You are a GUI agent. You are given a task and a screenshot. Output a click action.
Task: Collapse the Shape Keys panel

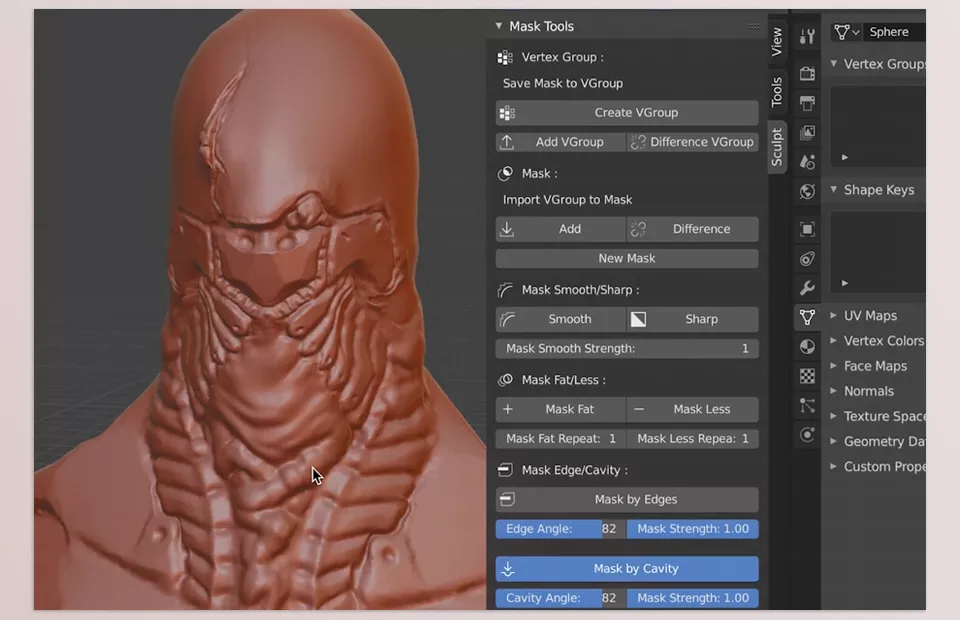coord(834,190)
